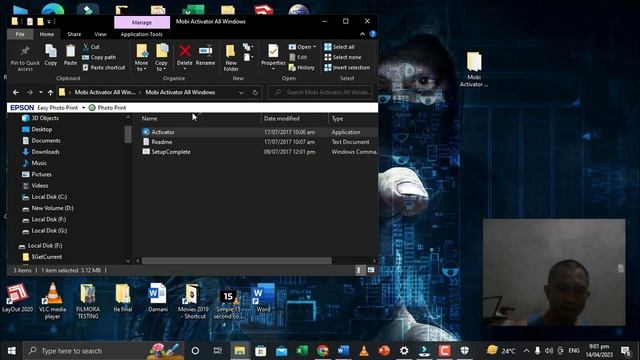Open the LayOut 2020 desktop shortcut
Screen dimensions: 640x360
pos(17,298)
